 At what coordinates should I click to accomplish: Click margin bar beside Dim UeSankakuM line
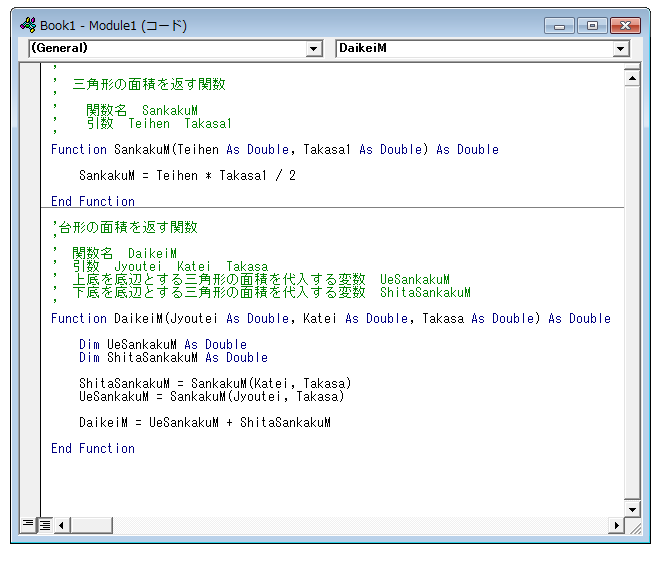click(32, 344)
